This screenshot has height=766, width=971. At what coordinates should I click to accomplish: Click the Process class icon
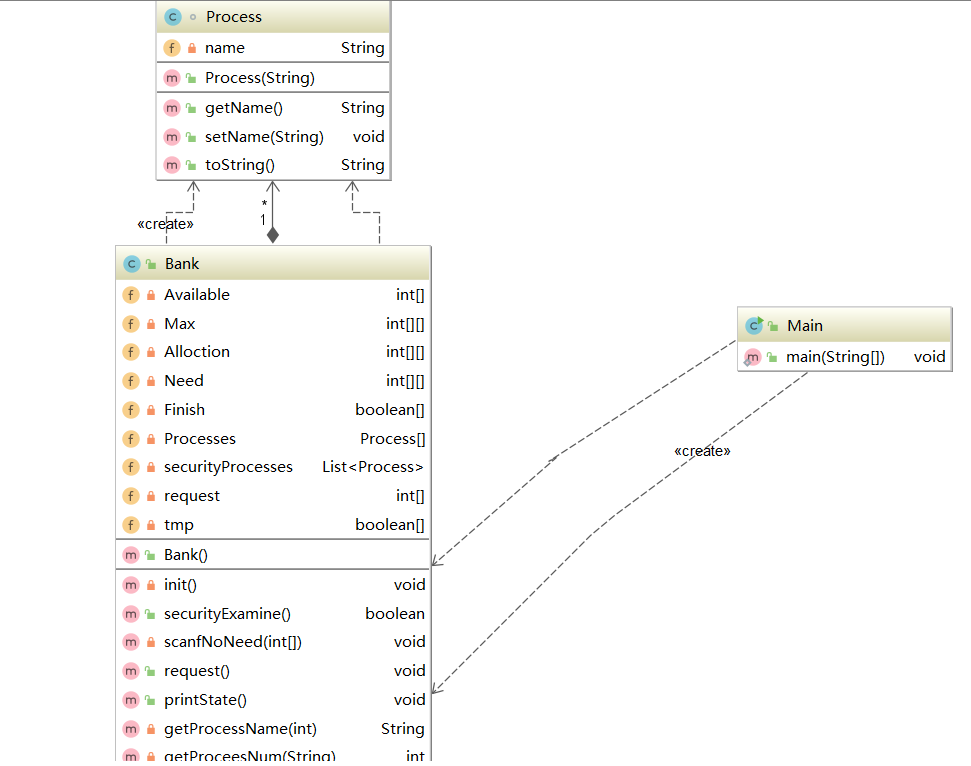click(x=170, y=17)
